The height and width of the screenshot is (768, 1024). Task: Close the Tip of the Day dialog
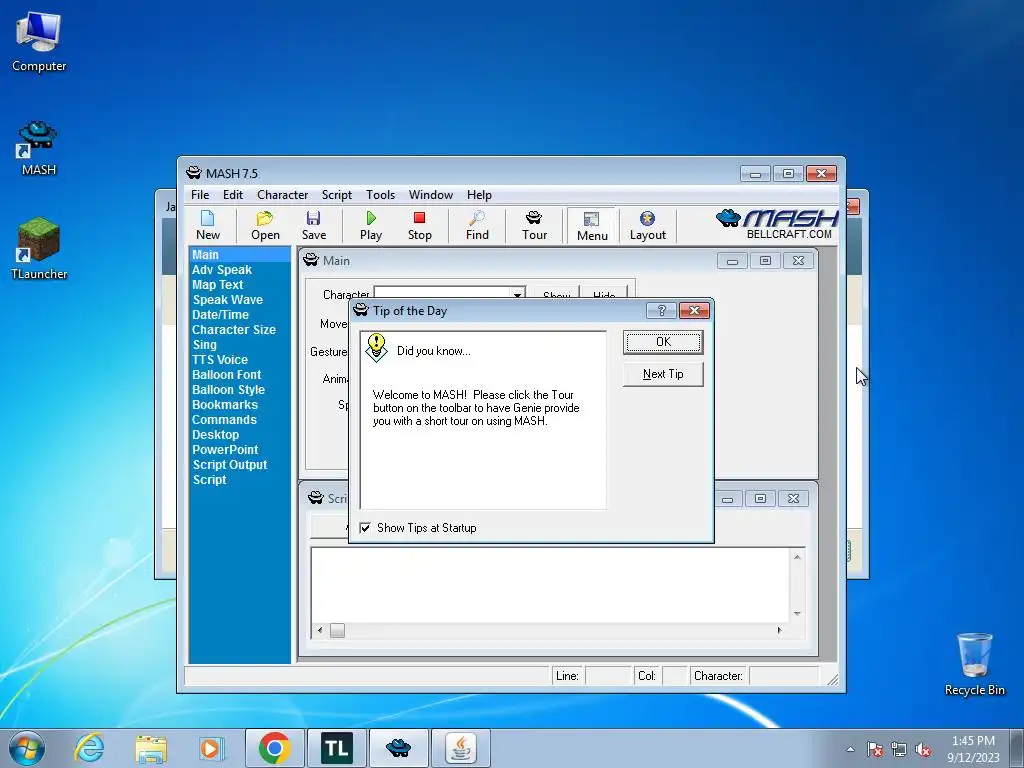[x=694, y=310]
